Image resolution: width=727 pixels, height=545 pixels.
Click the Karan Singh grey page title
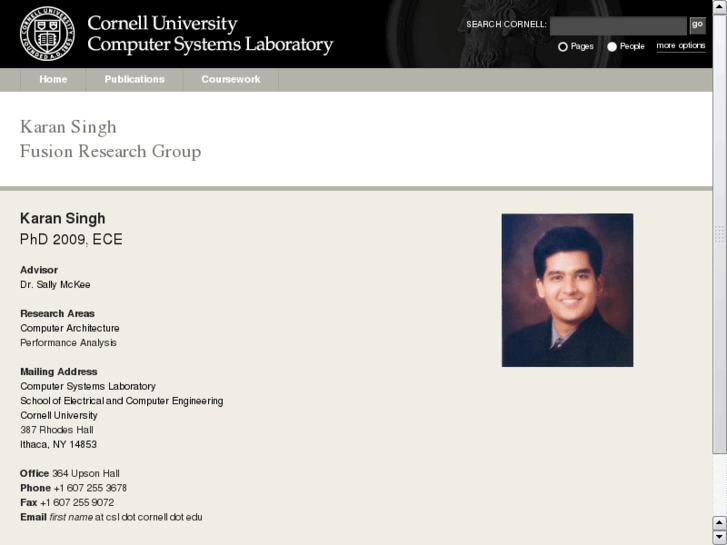68,127
